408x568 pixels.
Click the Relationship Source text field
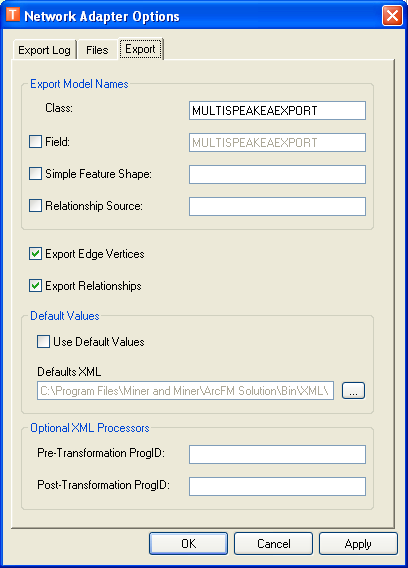[277, 206]
